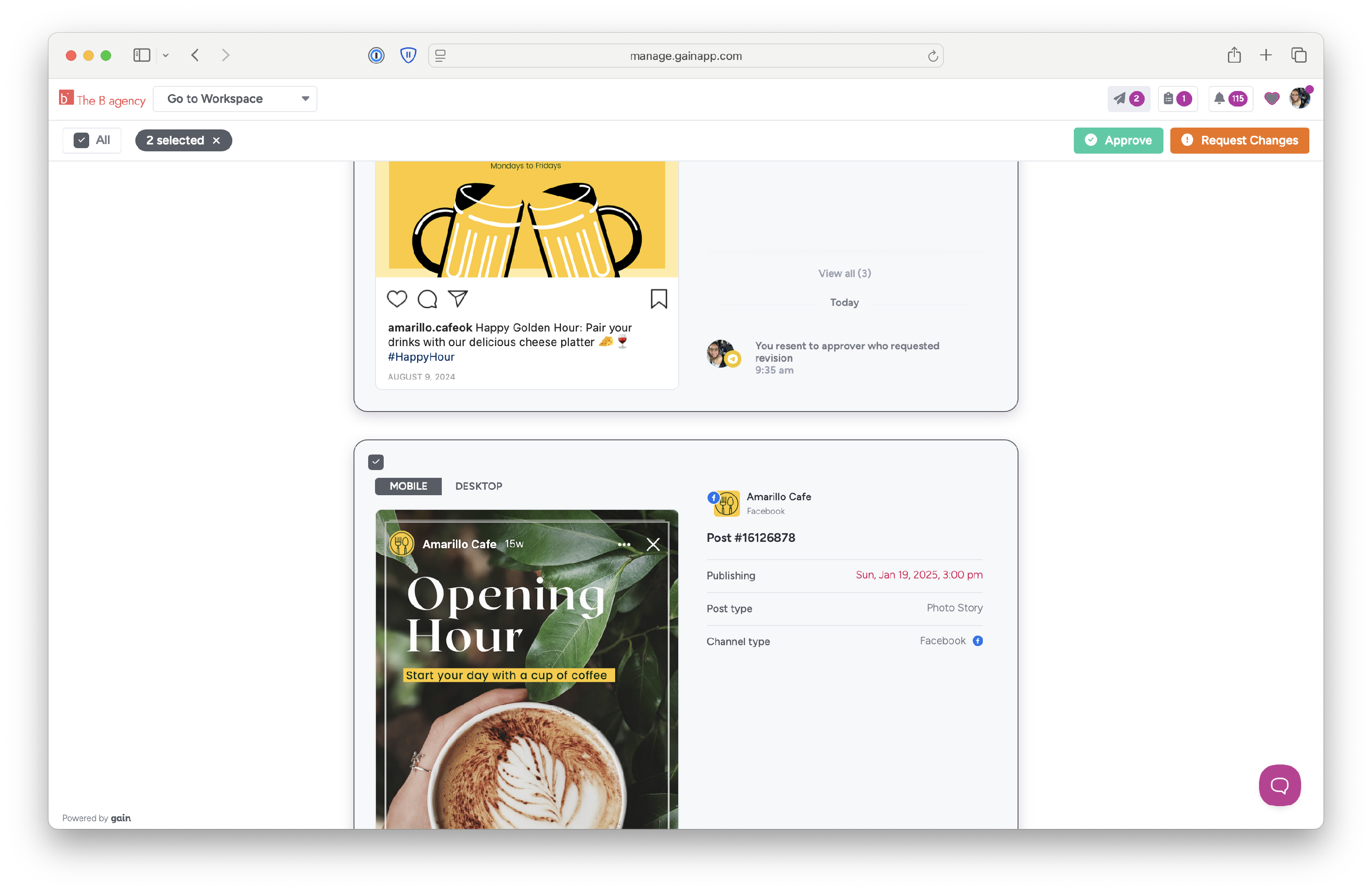The width and height of the screenshot is (1372, 893).
Task: Uncheck the Facebook story post checkbox
Action: click(376, 462)
